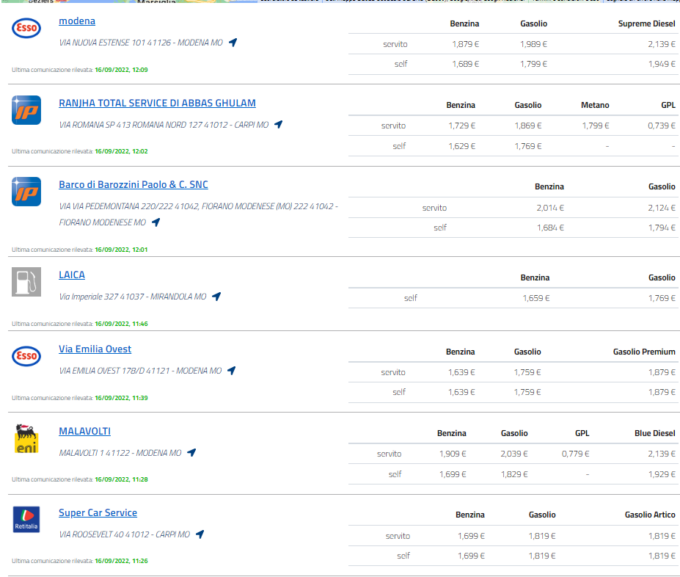Click address Via Imperiale 327 41037 MIRANDOLA

click(x=133, y=297)
